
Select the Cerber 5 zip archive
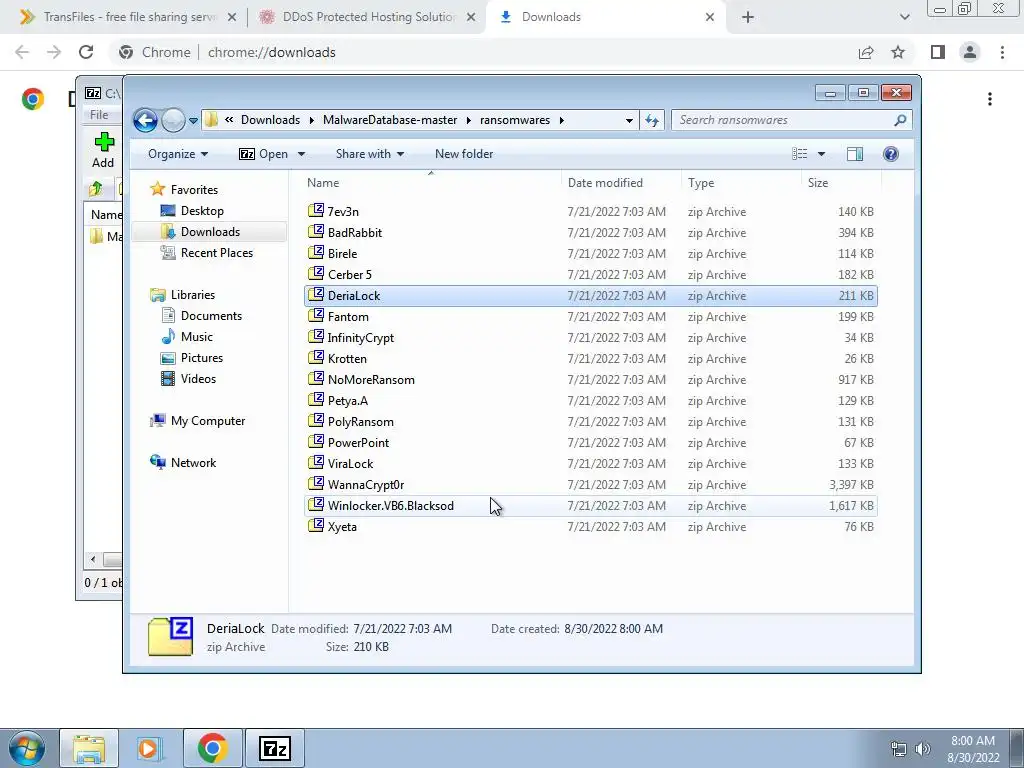click(x=590, y=274)
